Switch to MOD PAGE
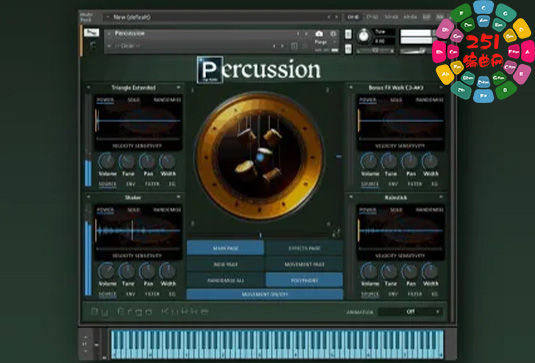535x363 pixels. point(225,264)
